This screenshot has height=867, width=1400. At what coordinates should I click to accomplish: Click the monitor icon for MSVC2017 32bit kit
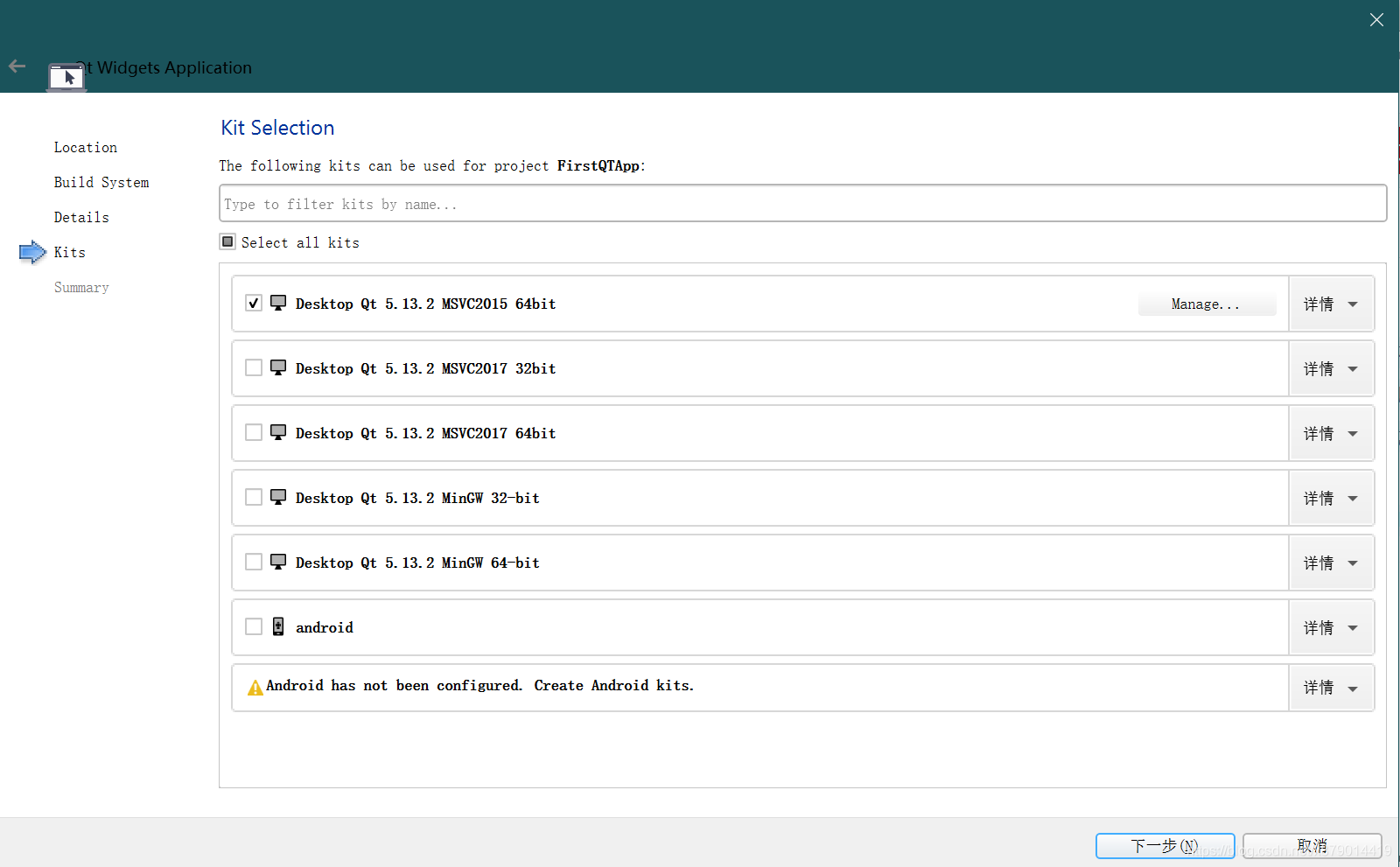278,367
